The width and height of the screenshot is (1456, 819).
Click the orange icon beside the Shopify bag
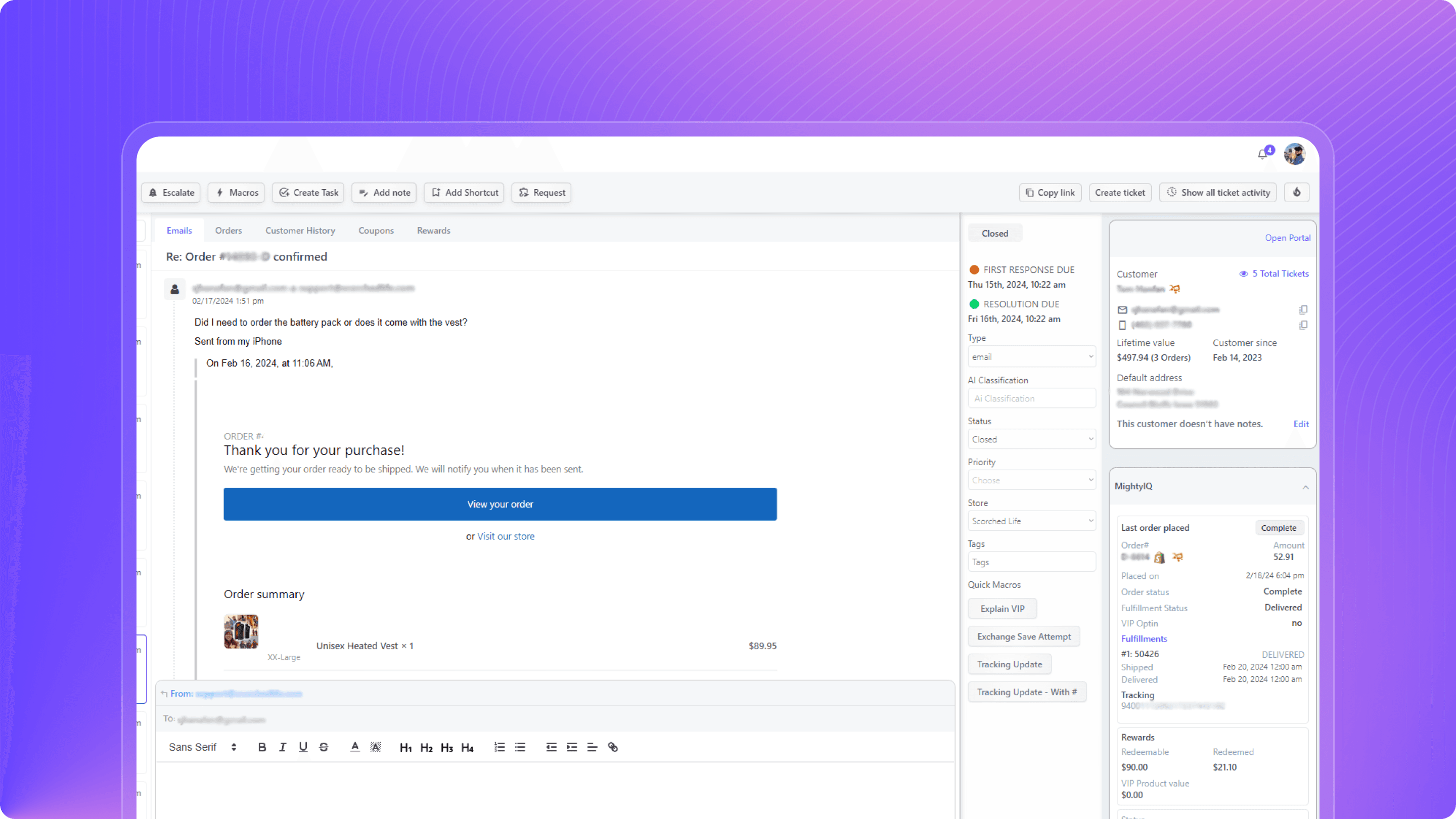pos(1177,557)
